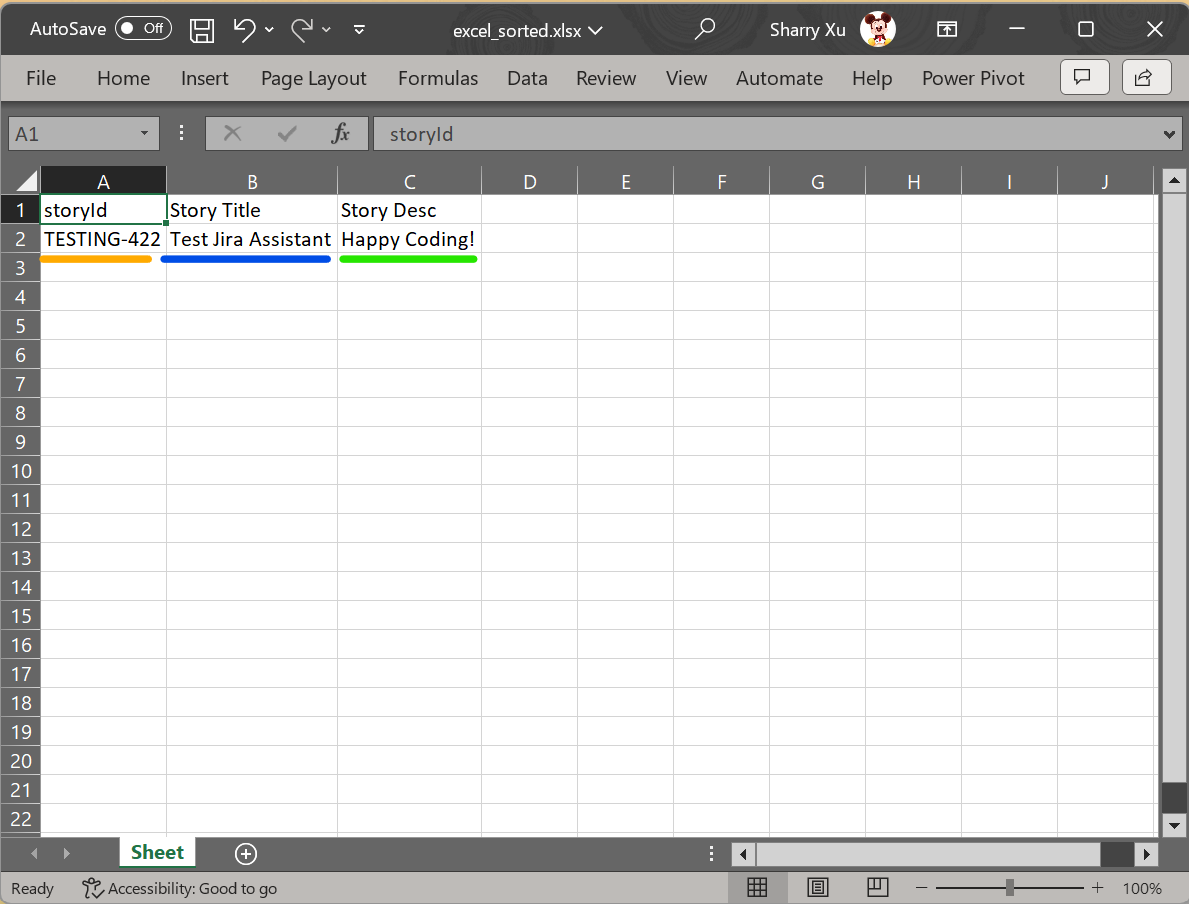Select cell with TESTING-422
The width and height of the screenshot is (1189, 904).
pos(103,239)
